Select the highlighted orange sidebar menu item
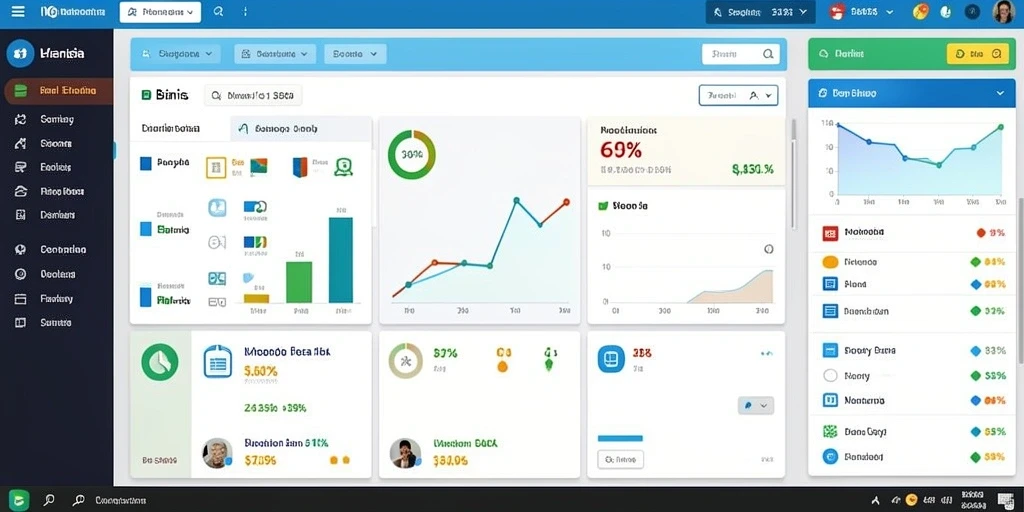The image size is (1024, 512). 58,91
